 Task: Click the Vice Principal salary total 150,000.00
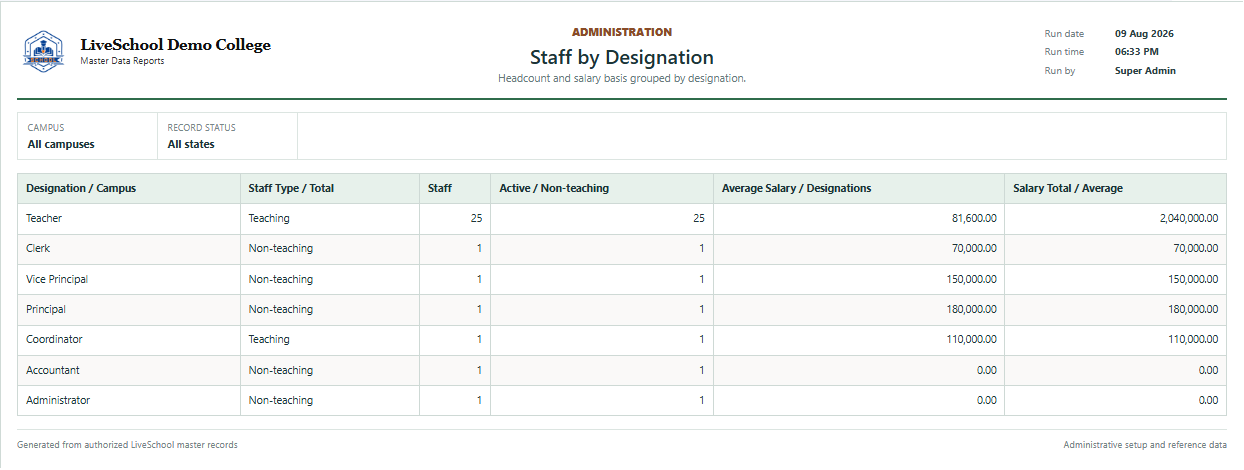[x=1115, y=279]
